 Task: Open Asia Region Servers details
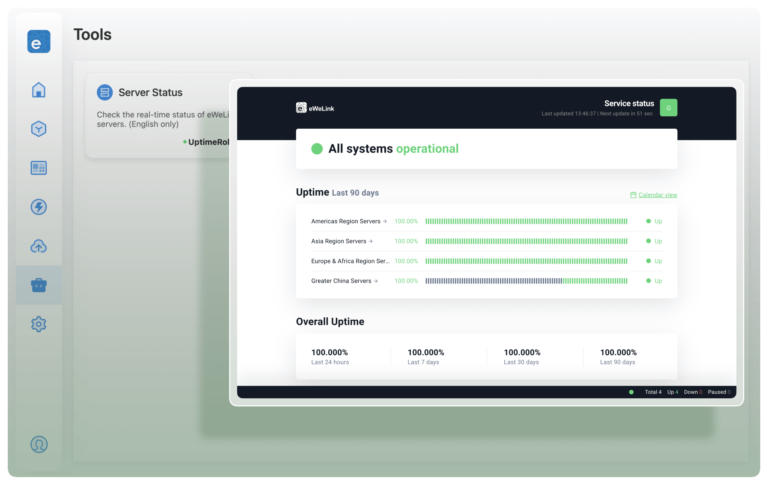coord(342,241)
